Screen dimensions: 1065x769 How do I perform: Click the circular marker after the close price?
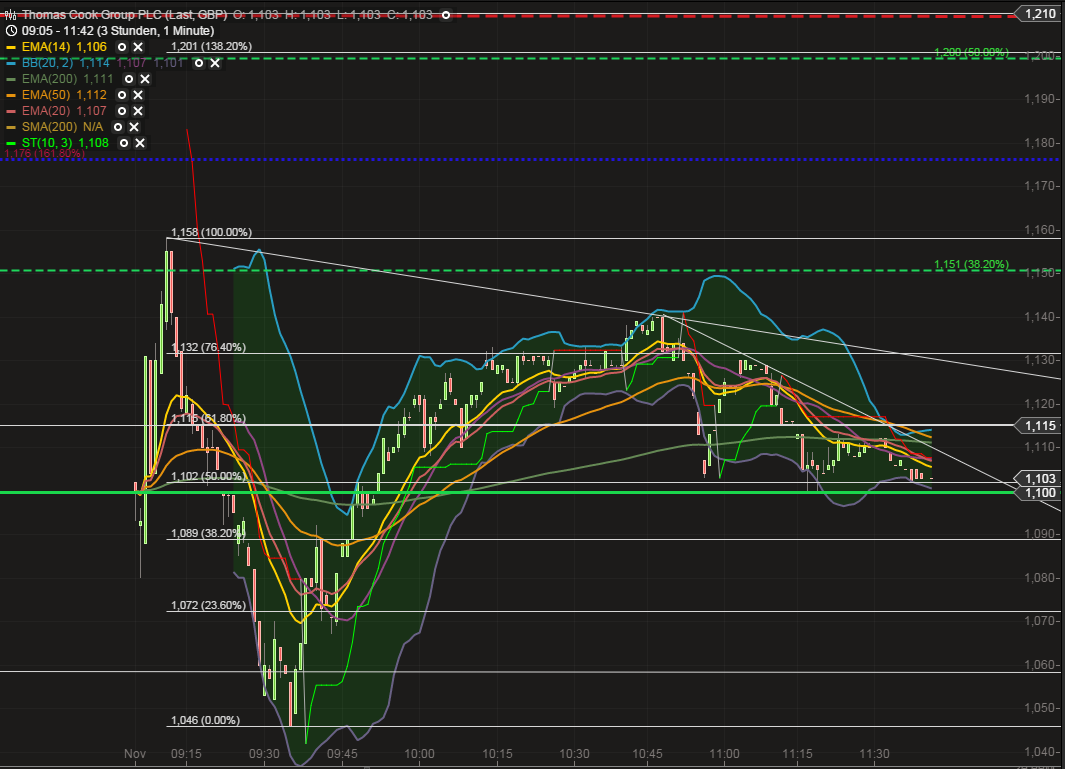444,16
